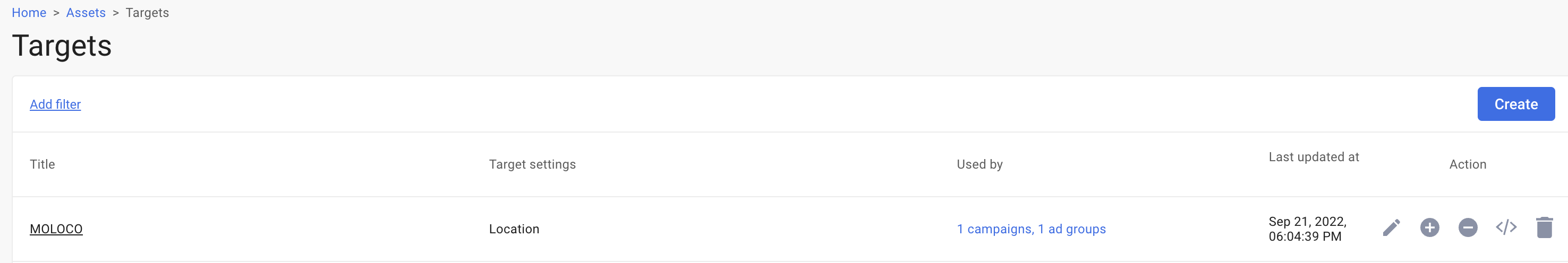This screenshot has width=1568, height=263.
Task: Open the MOLOCO target title link
Action: [56, 229]
